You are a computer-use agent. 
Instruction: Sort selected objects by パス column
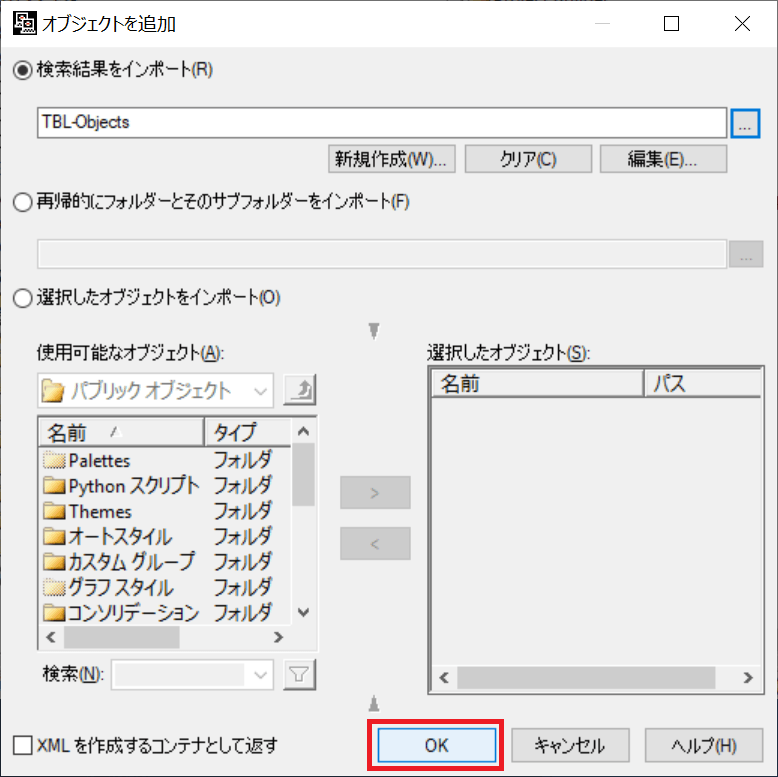click(x=703, y=384)
